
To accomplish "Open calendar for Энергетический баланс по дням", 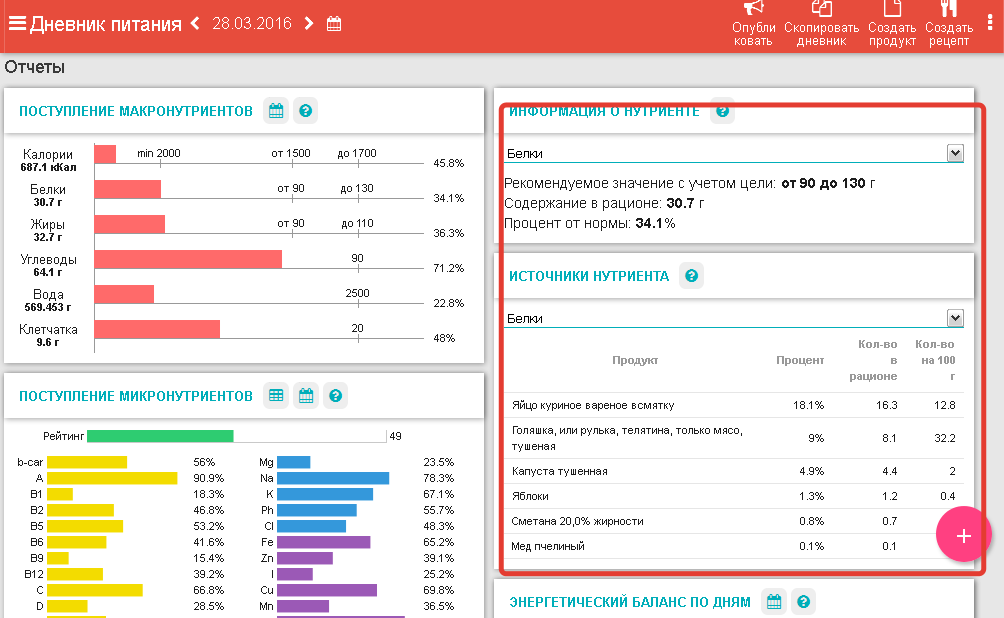I will coord(773,602).
